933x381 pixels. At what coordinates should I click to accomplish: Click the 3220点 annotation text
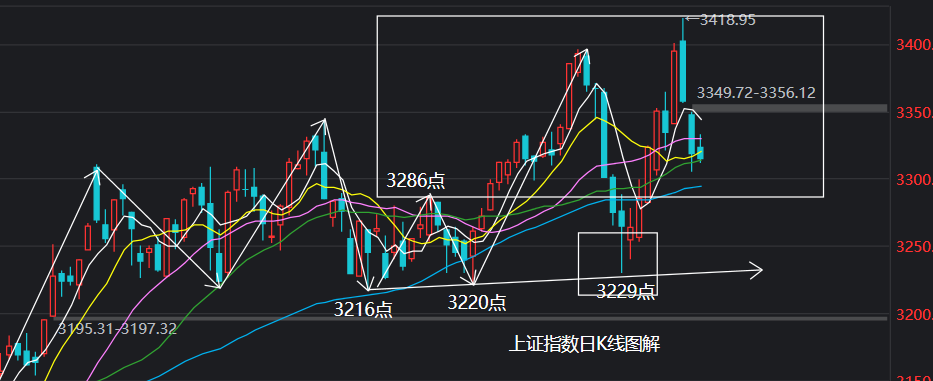point(477,303)
